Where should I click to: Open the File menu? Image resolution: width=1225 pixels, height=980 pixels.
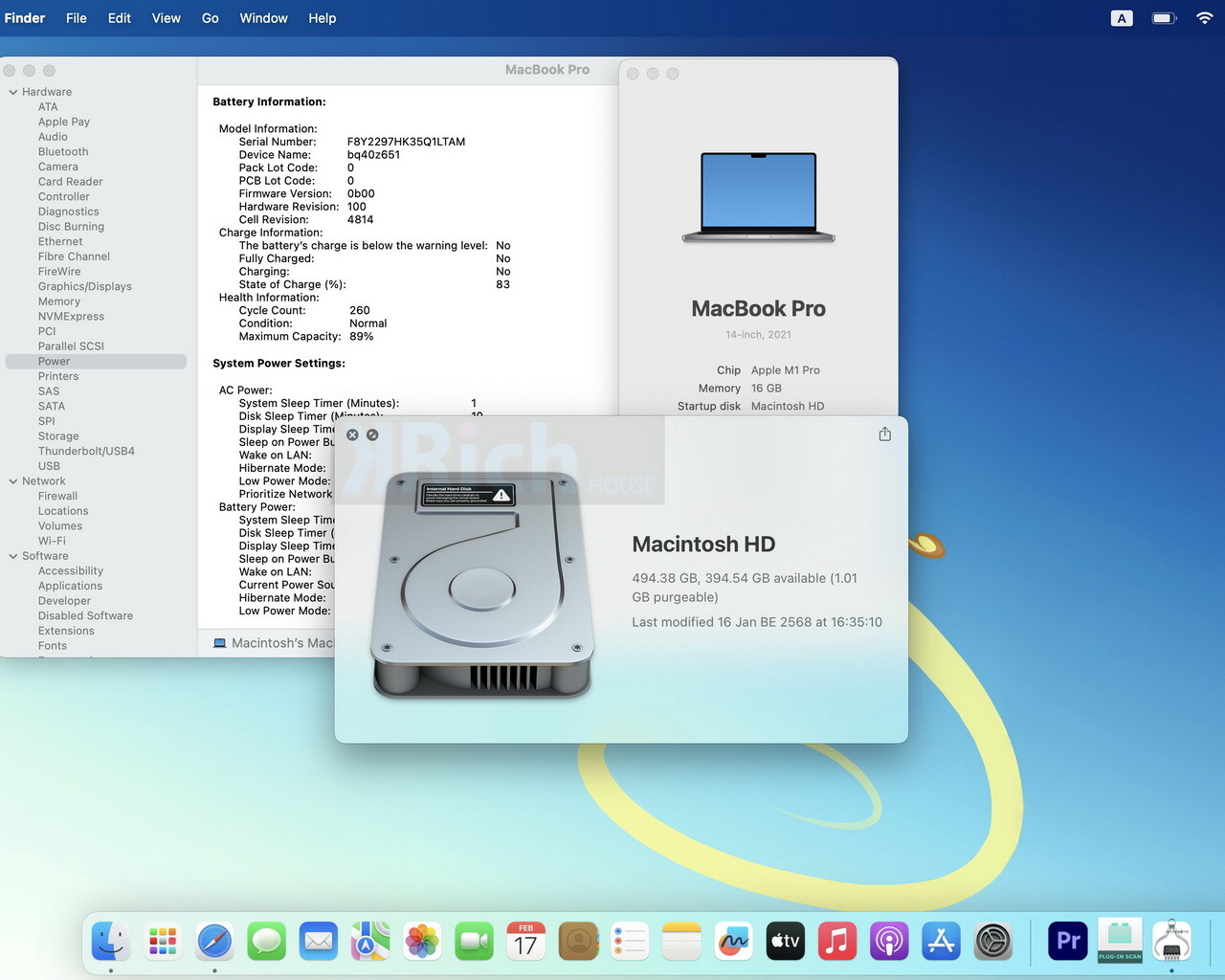point(77,18)
